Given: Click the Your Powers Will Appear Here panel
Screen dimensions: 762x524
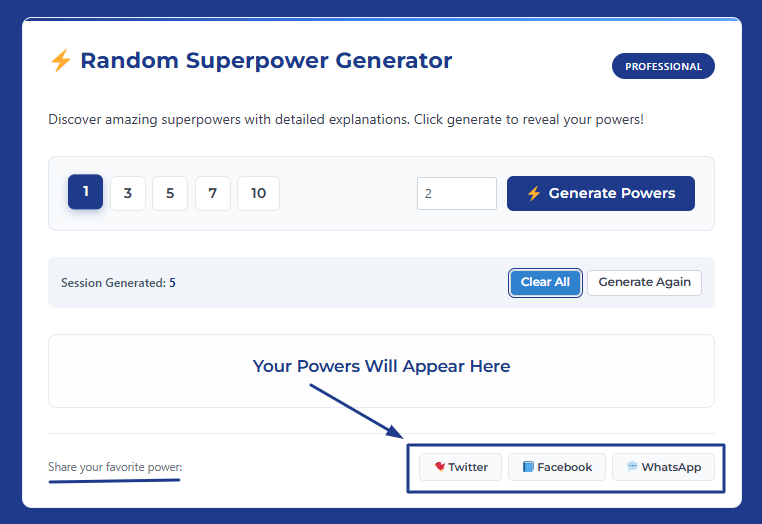Looking at the screenshot, I should click(381, 370).
